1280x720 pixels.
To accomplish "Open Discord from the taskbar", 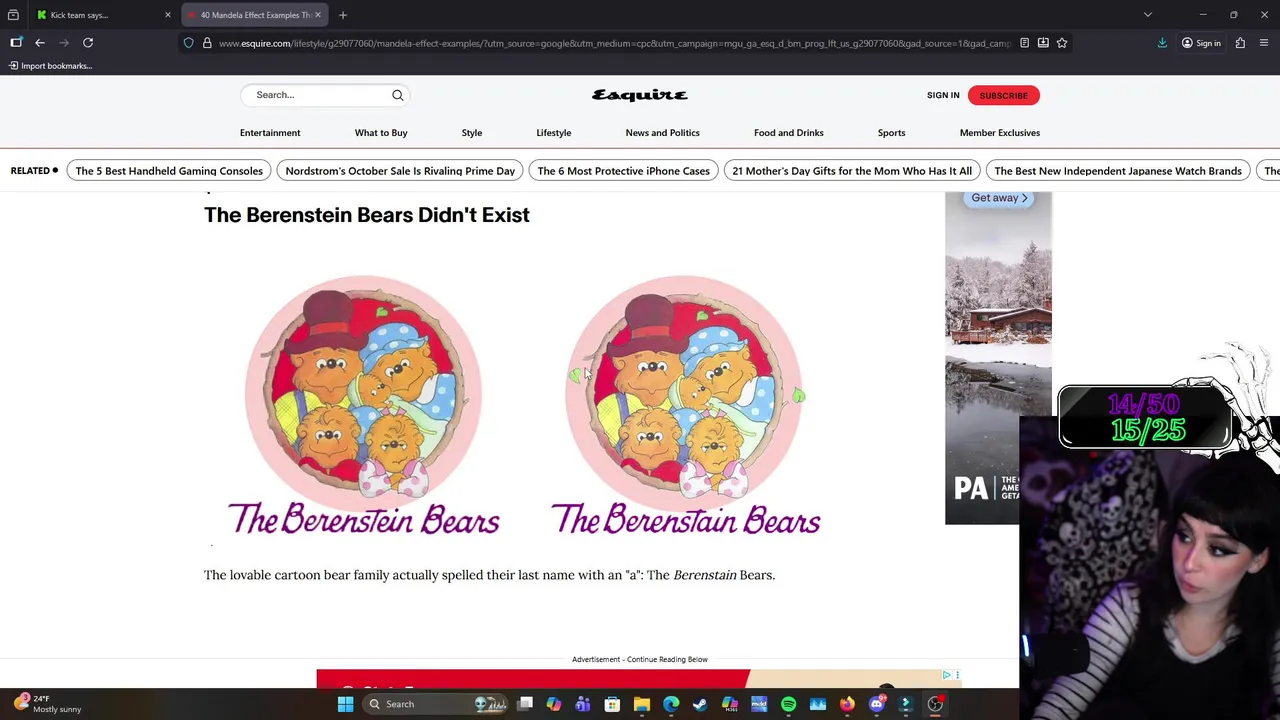I will [877, 704].
